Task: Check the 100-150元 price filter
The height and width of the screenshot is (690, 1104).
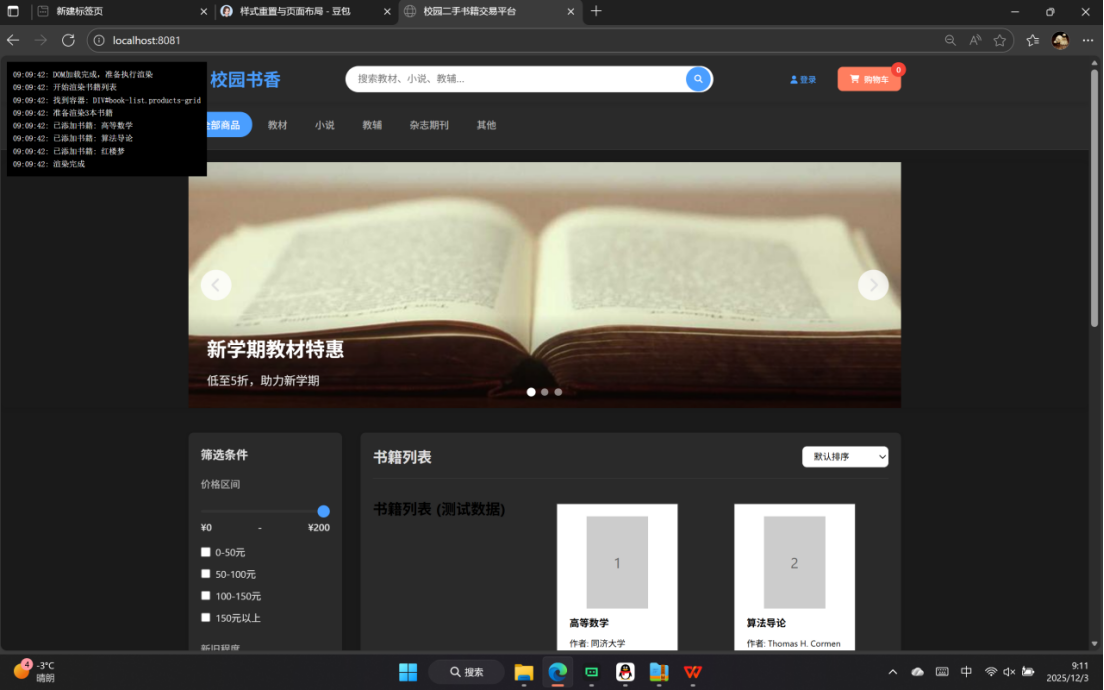Action: pos(206,596)
